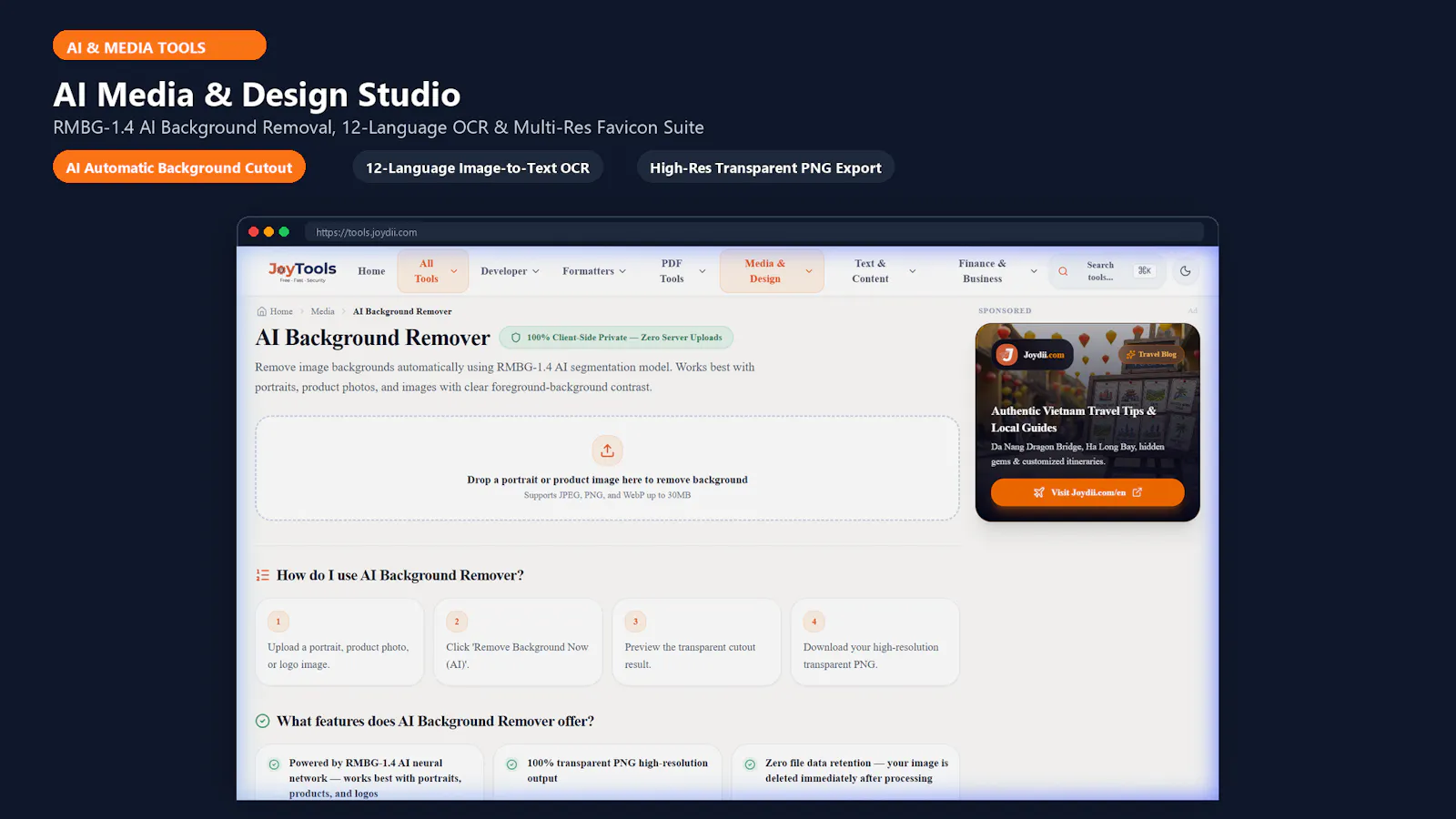The width and height of the screenshot is (1456, 819).
Task: Click the JoyTools logo
Action: pos(302,271)
